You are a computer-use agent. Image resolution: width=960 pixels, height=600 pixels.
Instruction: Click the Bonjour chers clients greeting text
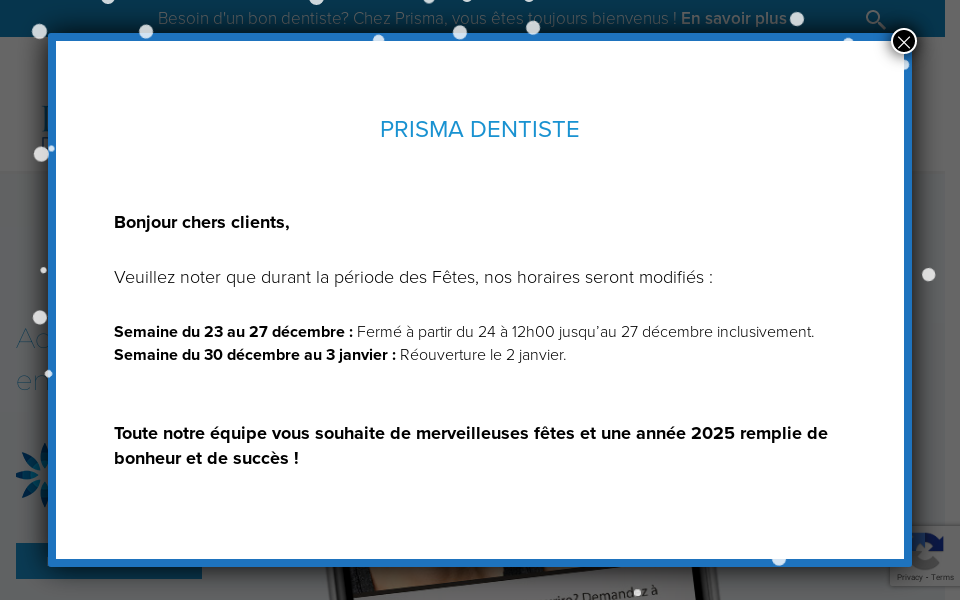(201, 222)
